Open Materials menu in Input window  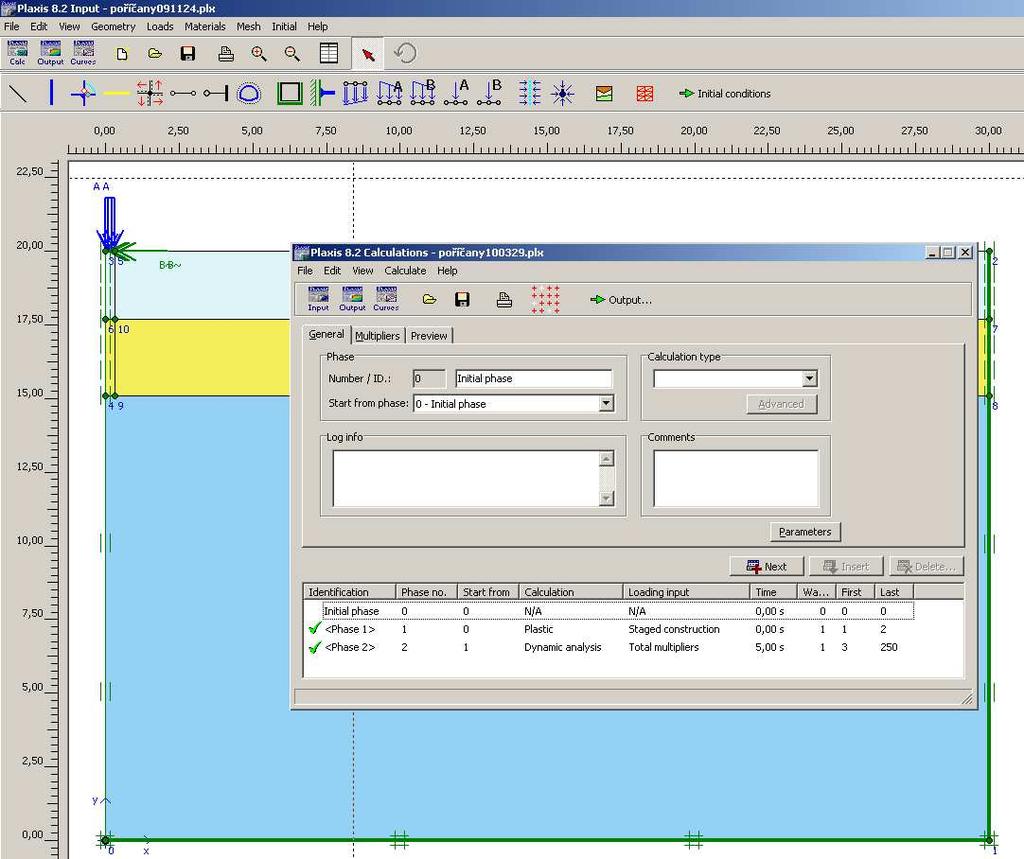point(204,26)
